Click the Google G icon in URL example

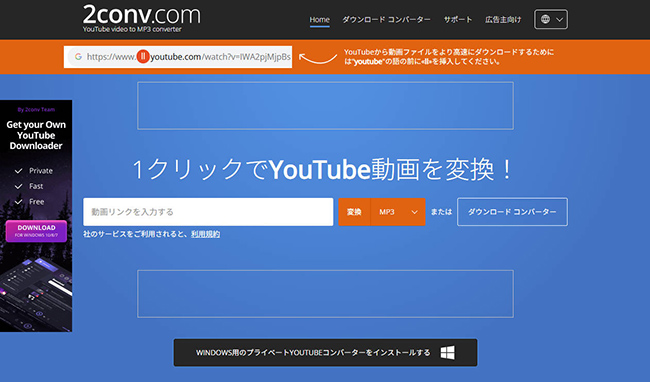(78, 57)
